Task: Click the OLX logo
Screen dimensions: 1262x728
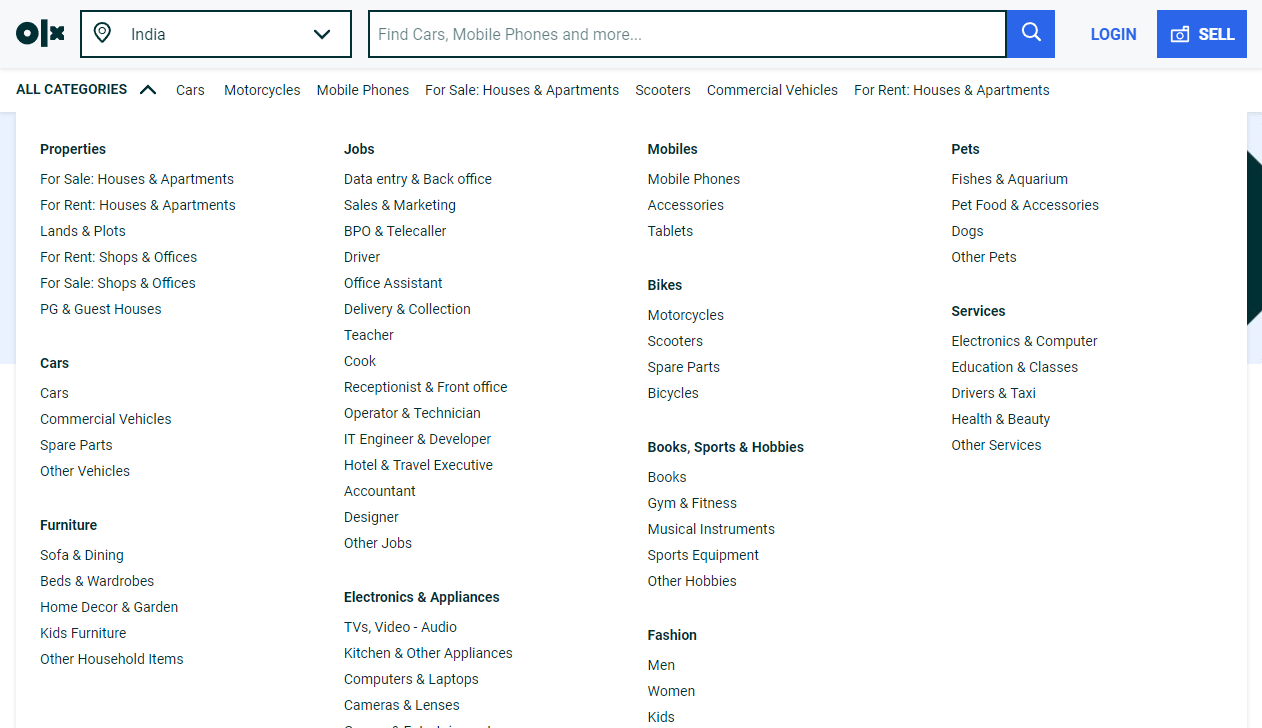Action: pos(39,33)
